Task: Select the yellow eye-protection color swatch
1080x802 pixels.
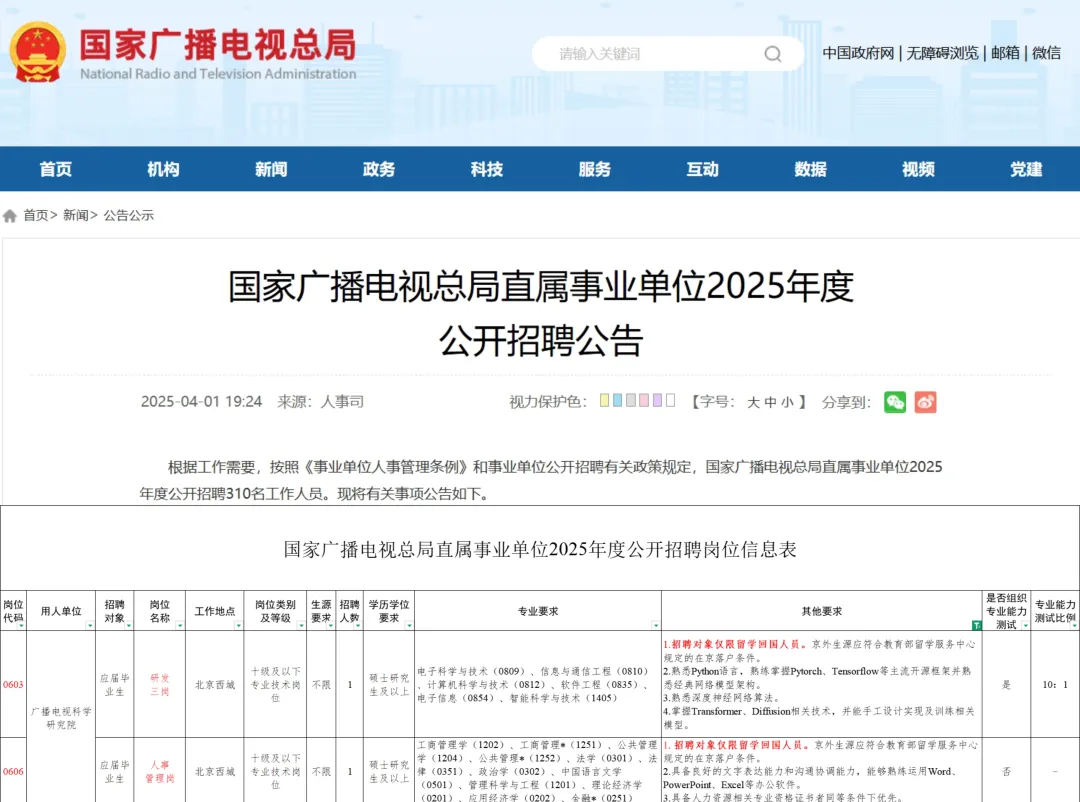Action: point(605,402)
